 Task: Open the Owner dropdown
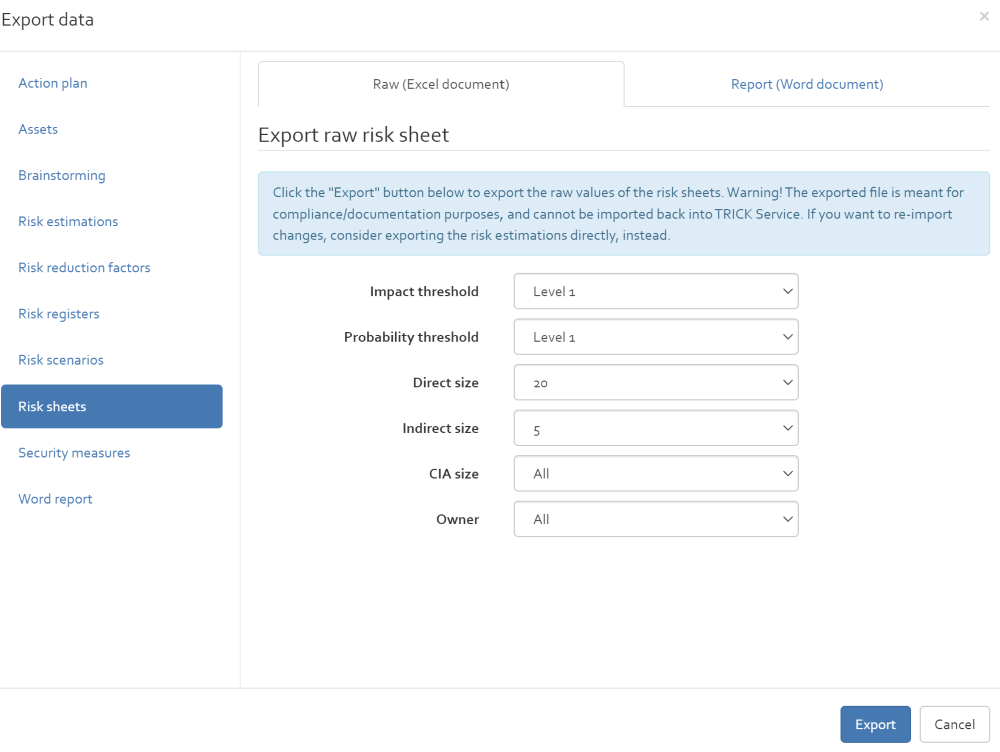tap(656, 519)
